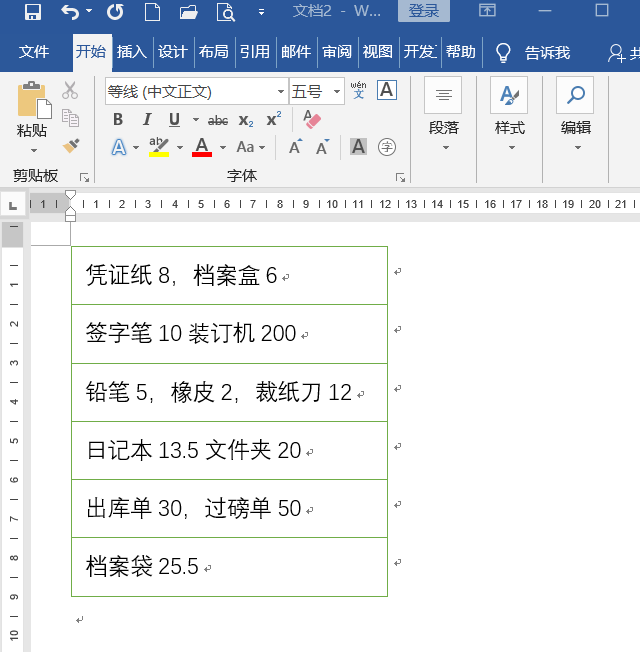Switch to the 帮助 tab
The image size is (640, 652).
[461, 52]
